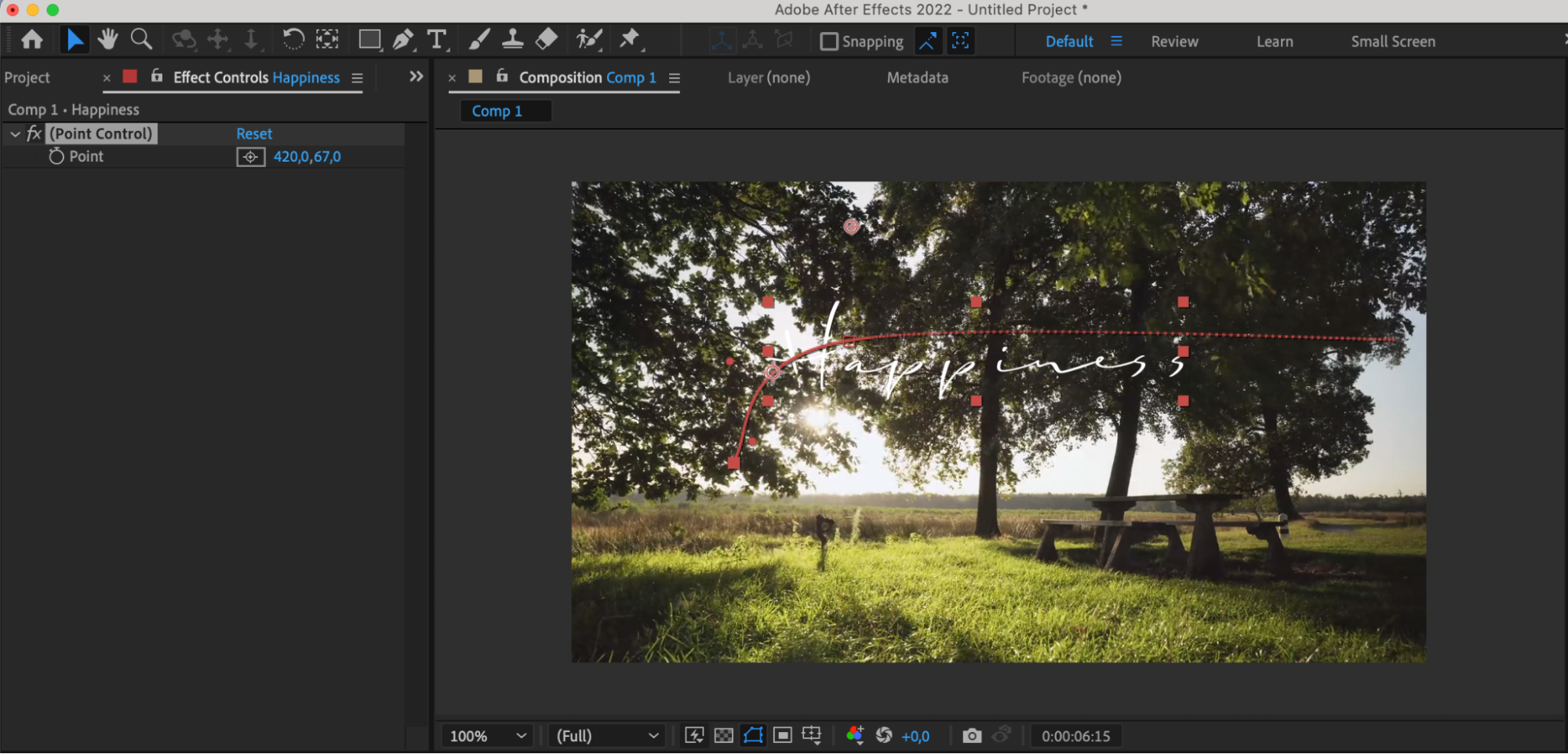Select the Rotation tool
1568x754 pixels.
[x=293, y=40]
